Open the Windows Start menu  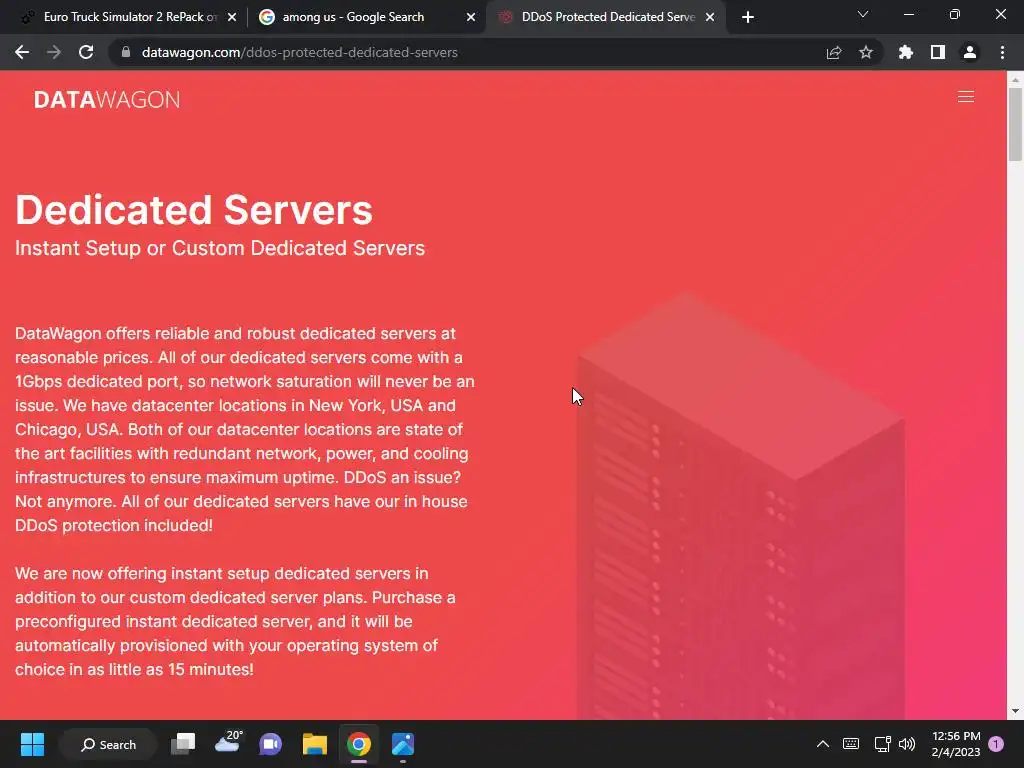click(32, 744)
